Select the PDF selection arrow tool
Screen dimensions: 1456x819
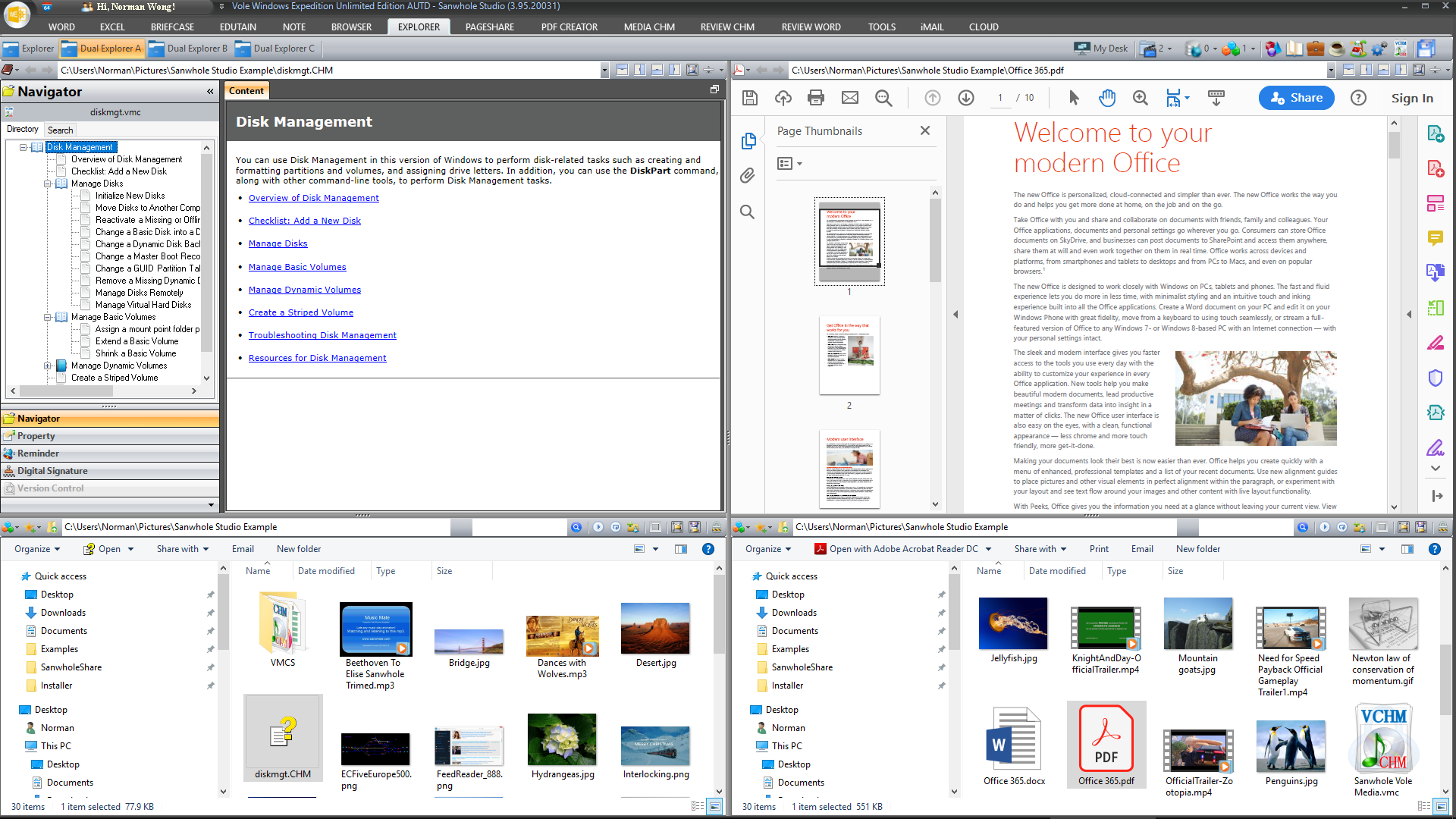(1074, 98)
